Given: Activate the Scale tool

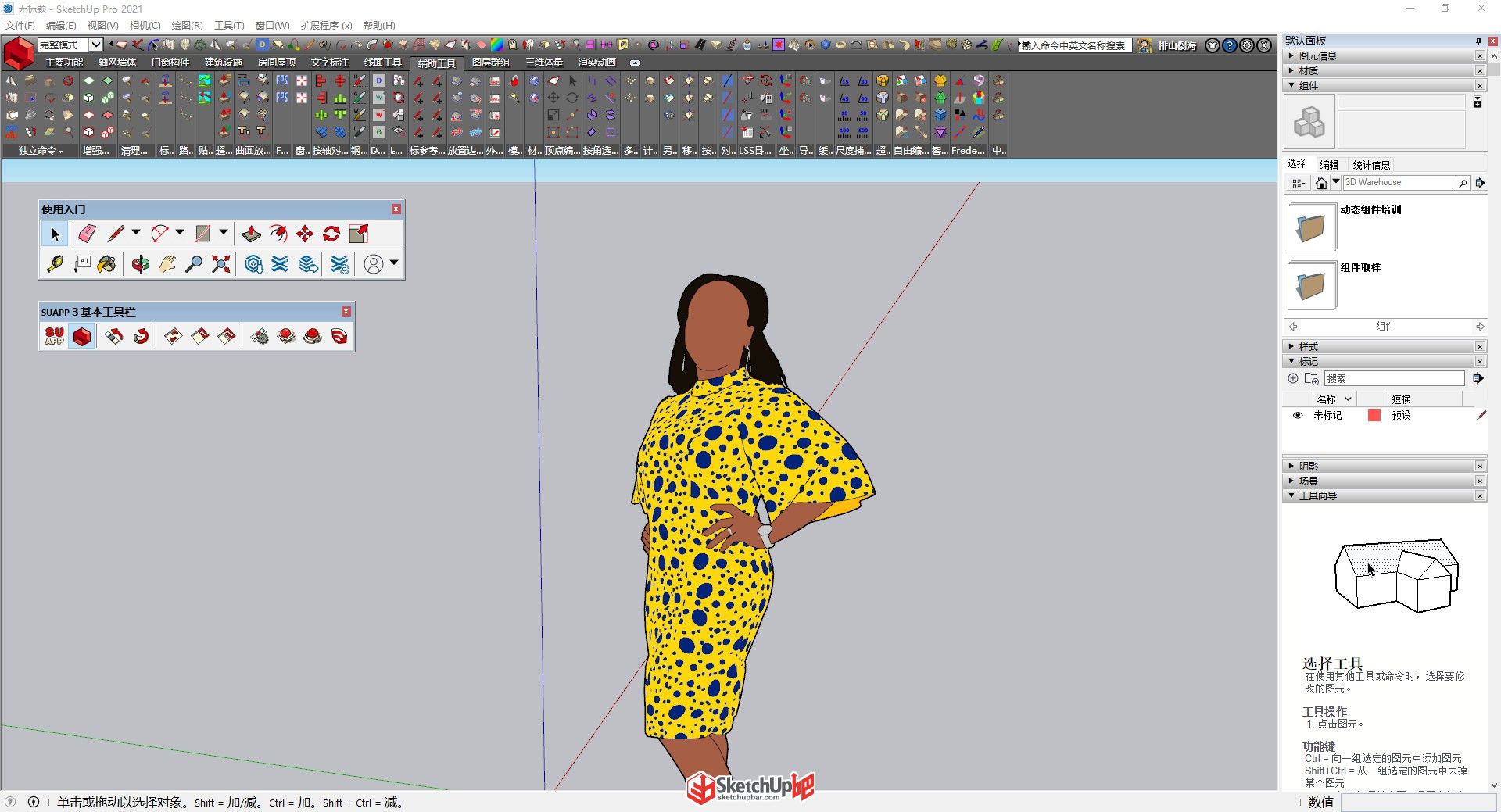Looking at the screenshot, I should point(358,234).
